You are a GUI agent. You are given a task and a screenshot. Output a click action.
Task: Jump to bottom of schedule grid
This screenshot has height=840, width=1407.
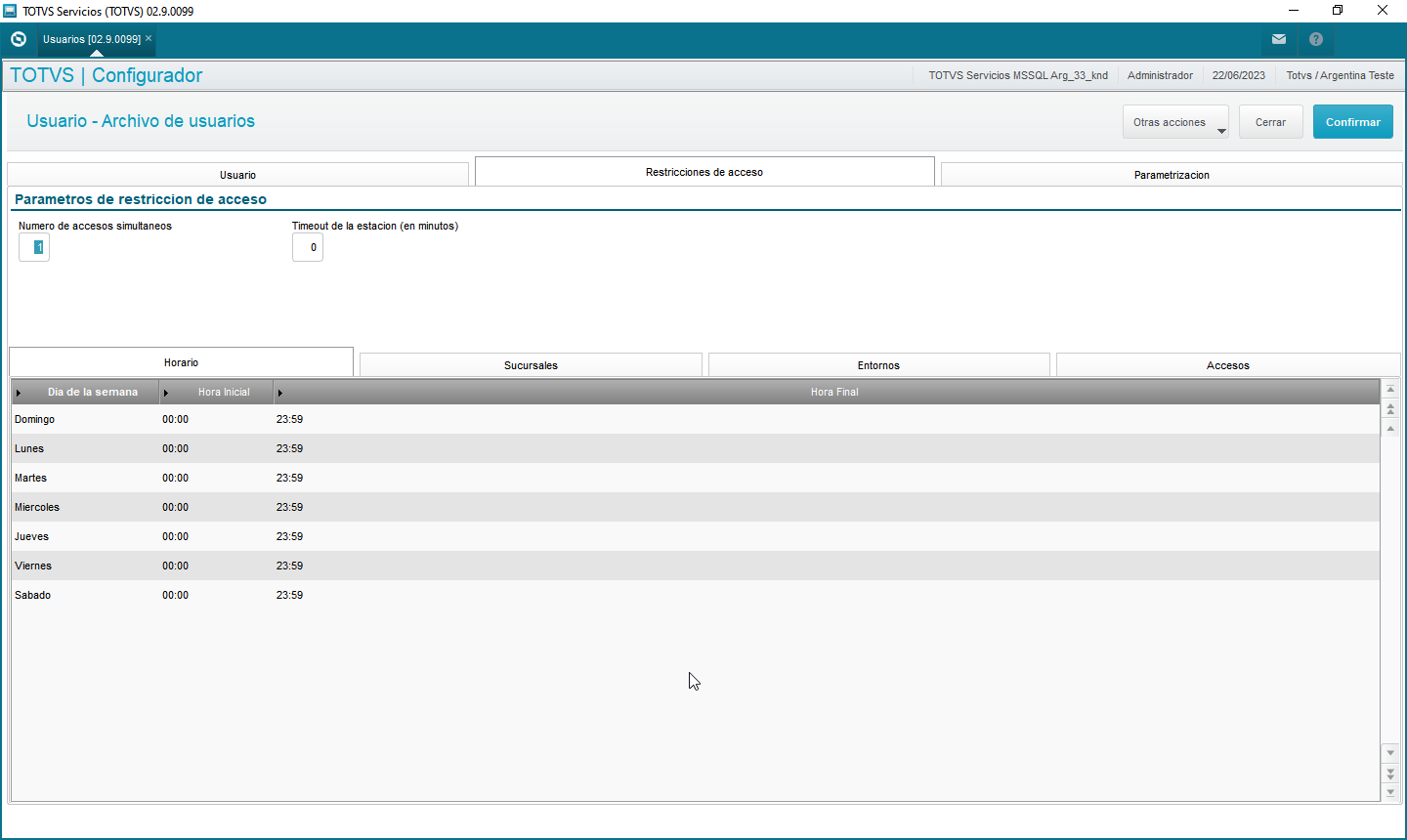tap(1390, 792)
